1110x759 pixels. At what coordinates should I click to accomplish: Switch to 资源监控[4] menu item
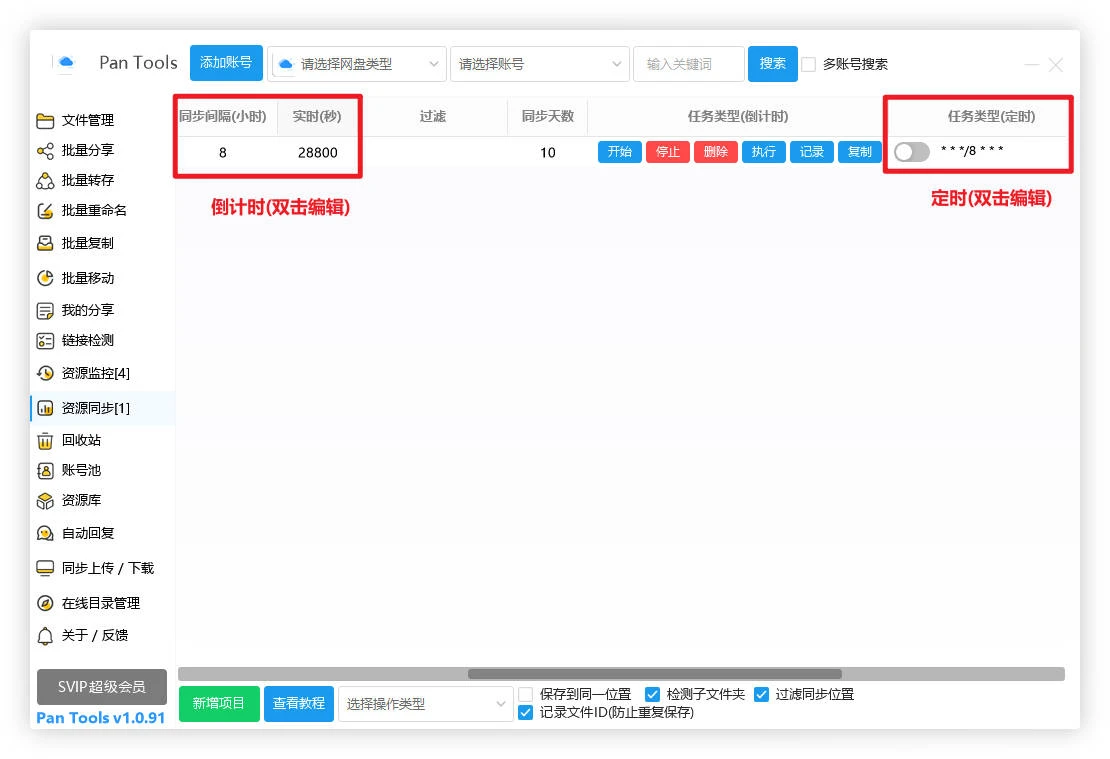point(95,374)
